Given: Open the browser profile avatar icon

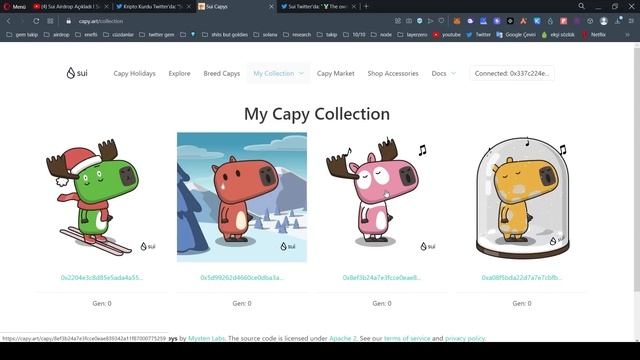Looking at the screenshot, I should 604,21.
